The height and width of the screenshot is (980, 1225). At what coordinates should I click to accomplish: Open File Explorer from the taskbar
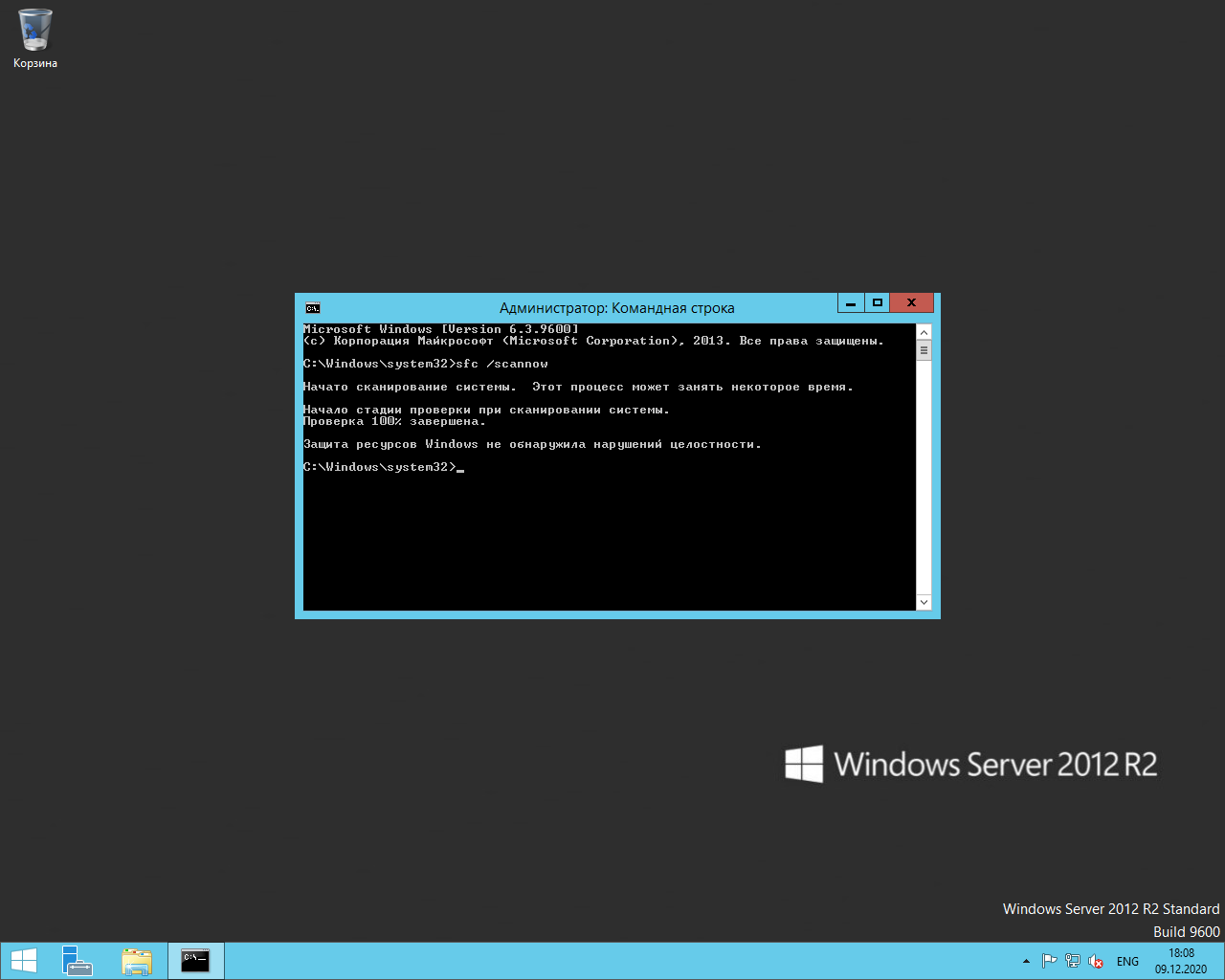tap(137, 961)
